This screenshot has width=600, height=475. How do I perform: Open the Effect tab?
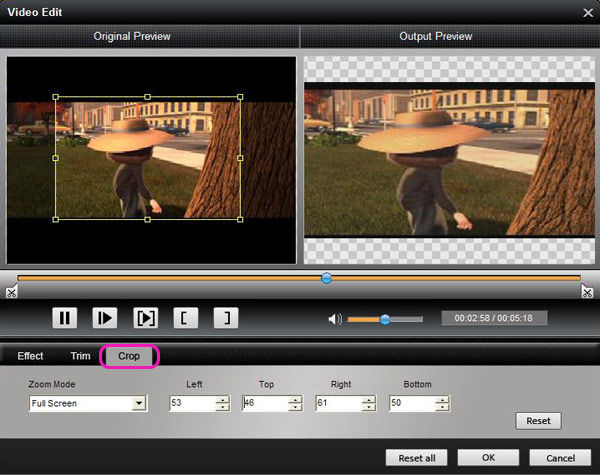[30, 356]
